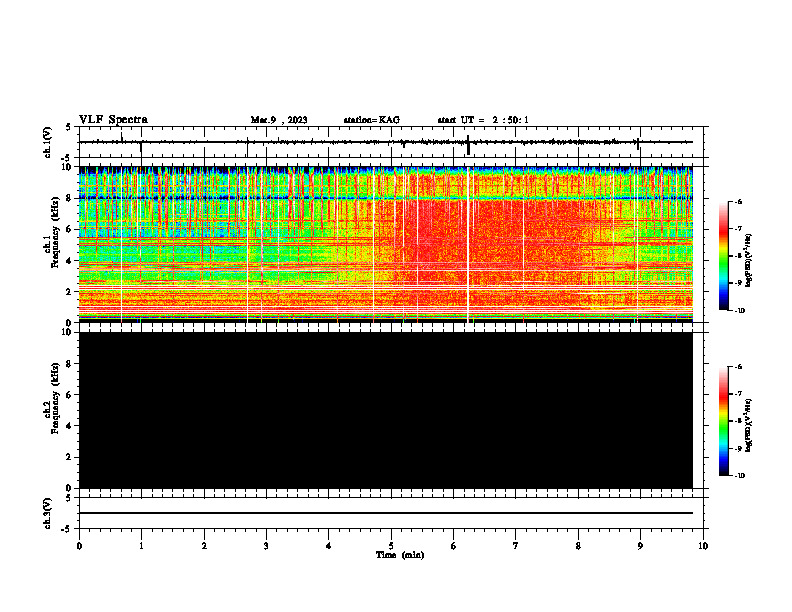This screenshot has width=792, height=612.
Task: Click the "Time (min)" axis label
Action: click(x=400, y=555)
